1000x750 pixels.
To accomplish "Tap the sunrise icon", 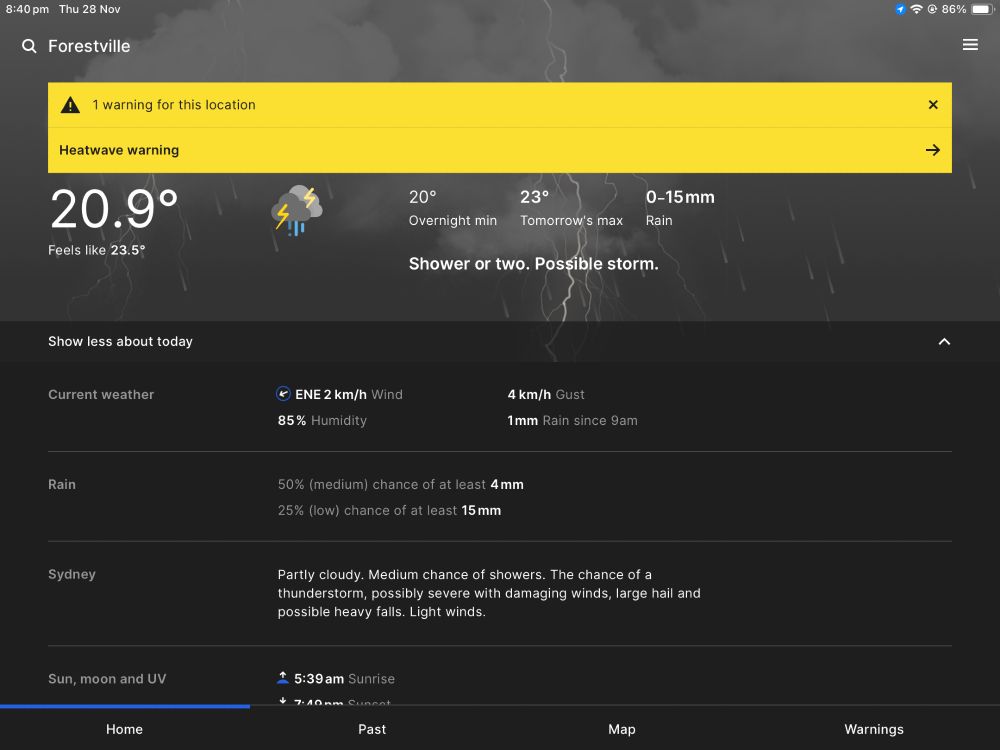I will [283, 678].
